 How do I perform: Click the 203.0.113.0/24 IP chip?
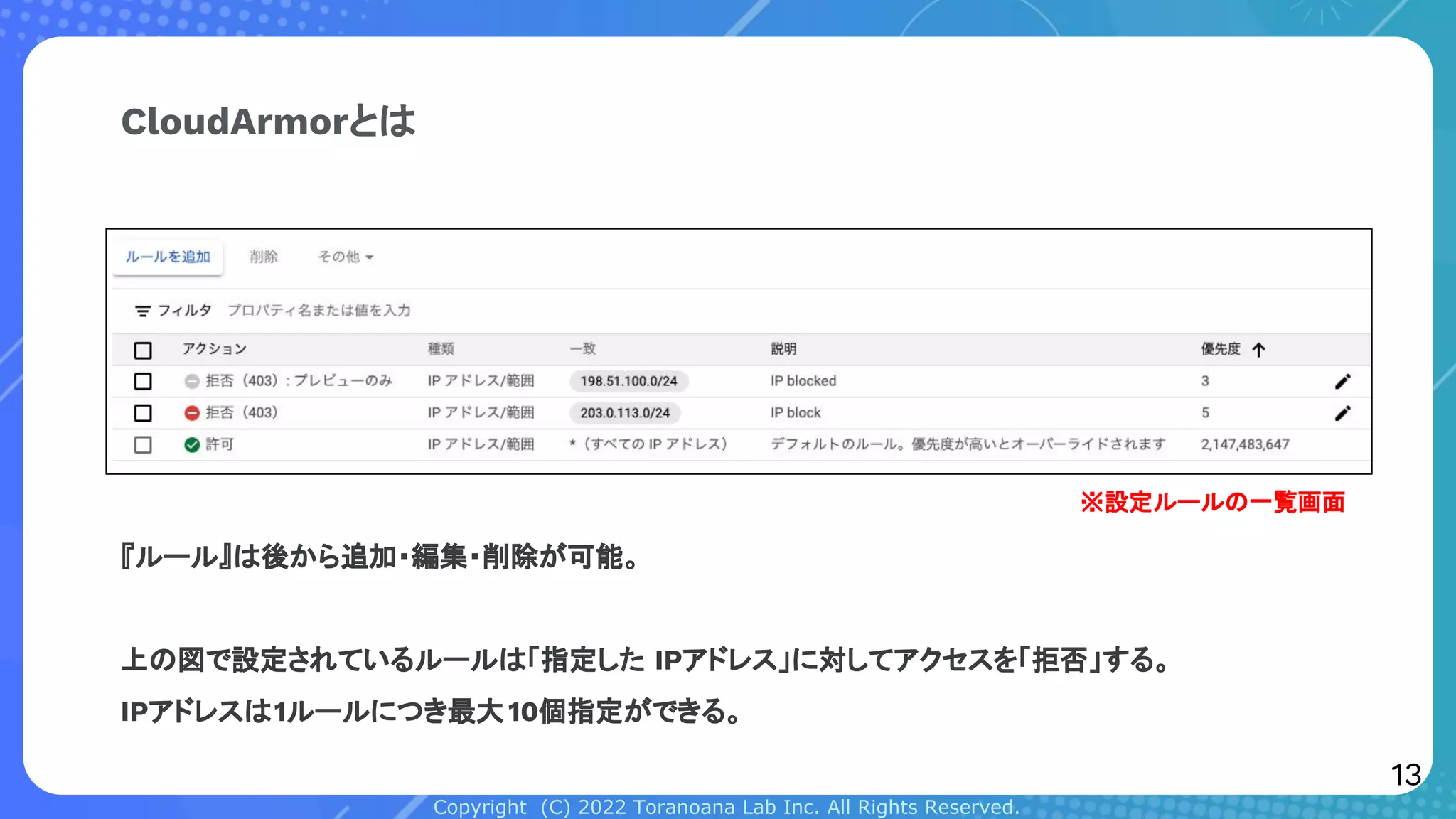pos(625,413)
